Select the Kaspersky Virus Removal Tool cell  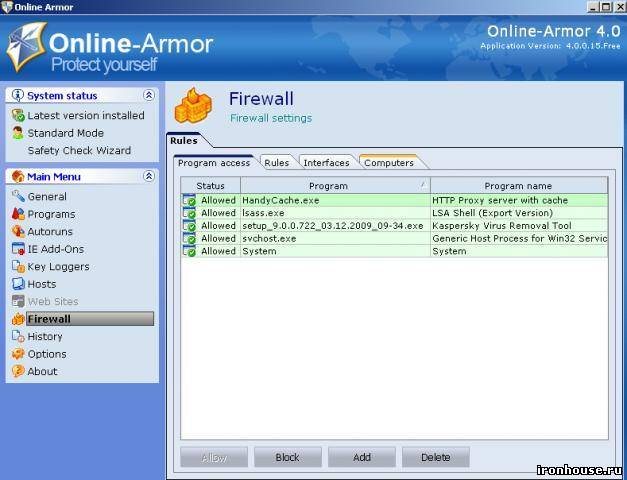pyautogui.click(x=519, y=226)
